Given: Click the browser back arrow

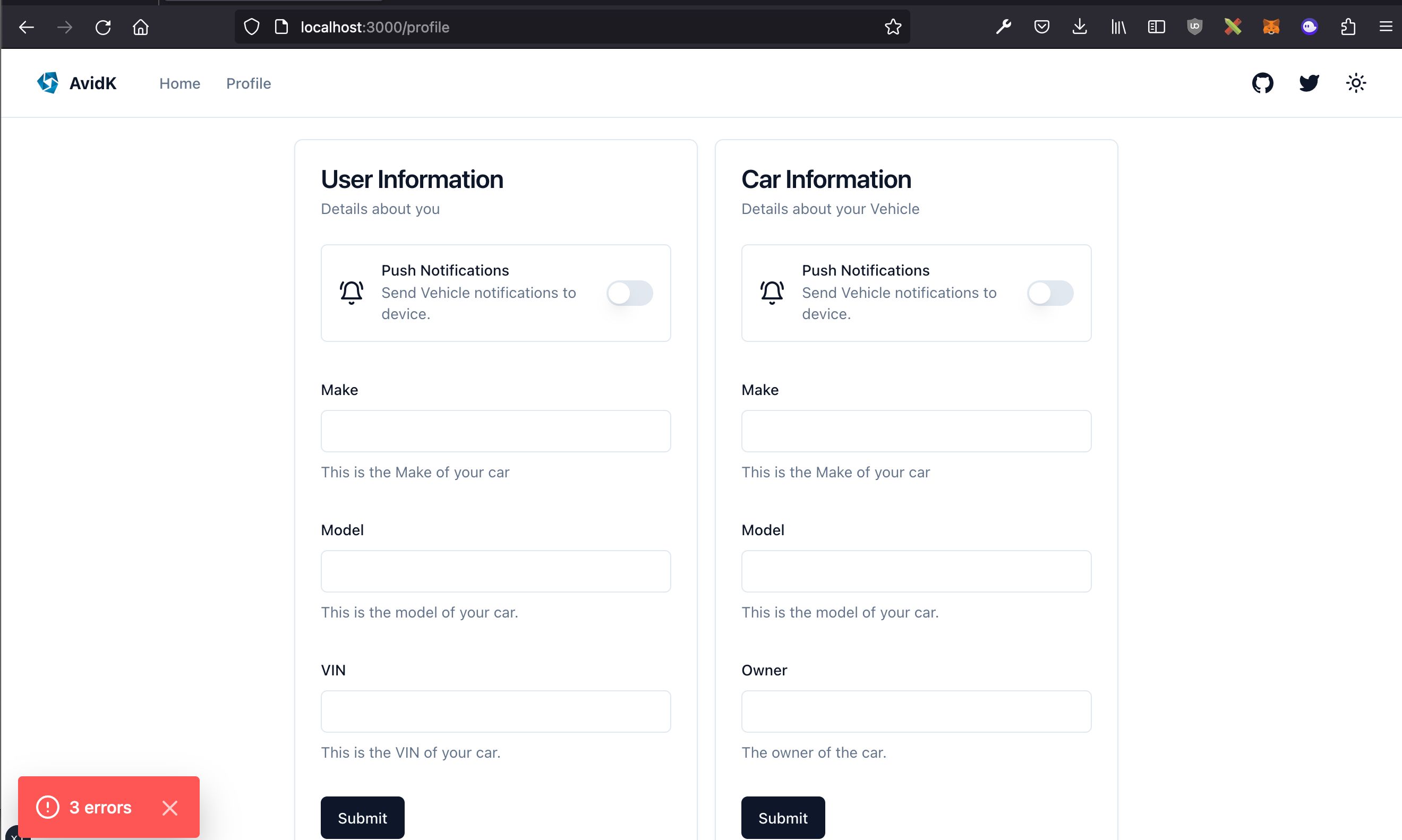Looking at the screenshot, I should click(x=27, y=27).
